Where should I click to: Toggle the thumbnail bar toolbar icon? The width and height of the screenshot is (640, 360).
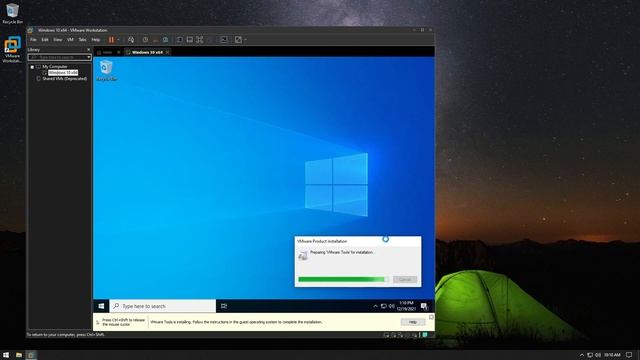point(189,40)
